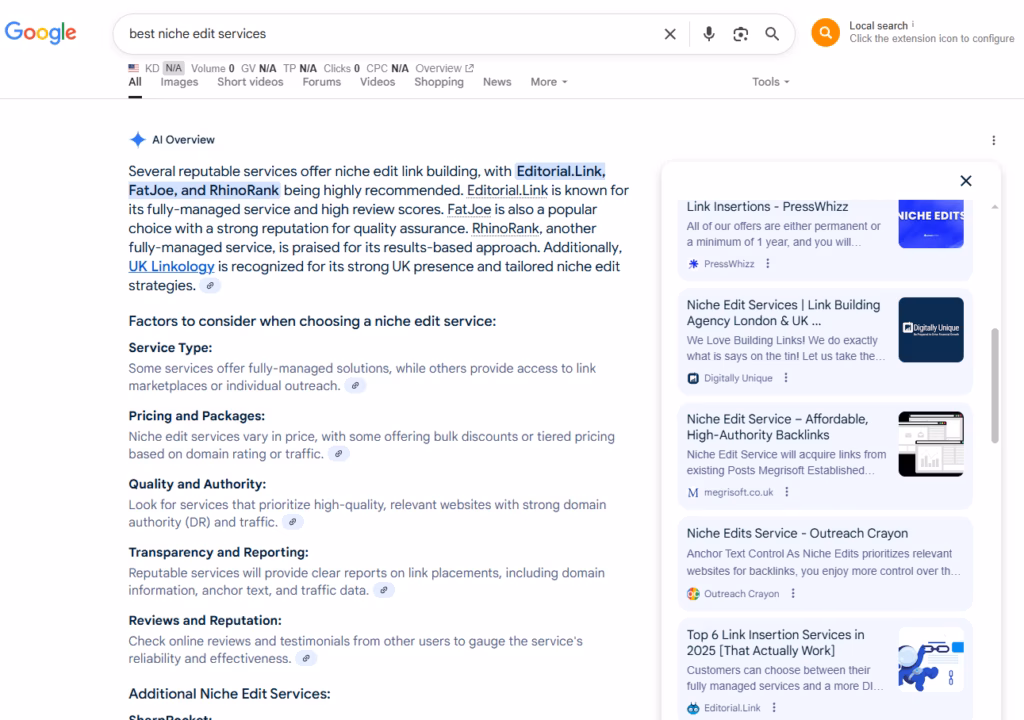Click the PressWhizz favicon
Image resolution: width=1024 pixels, height=720 pixels.
(693, 264)
